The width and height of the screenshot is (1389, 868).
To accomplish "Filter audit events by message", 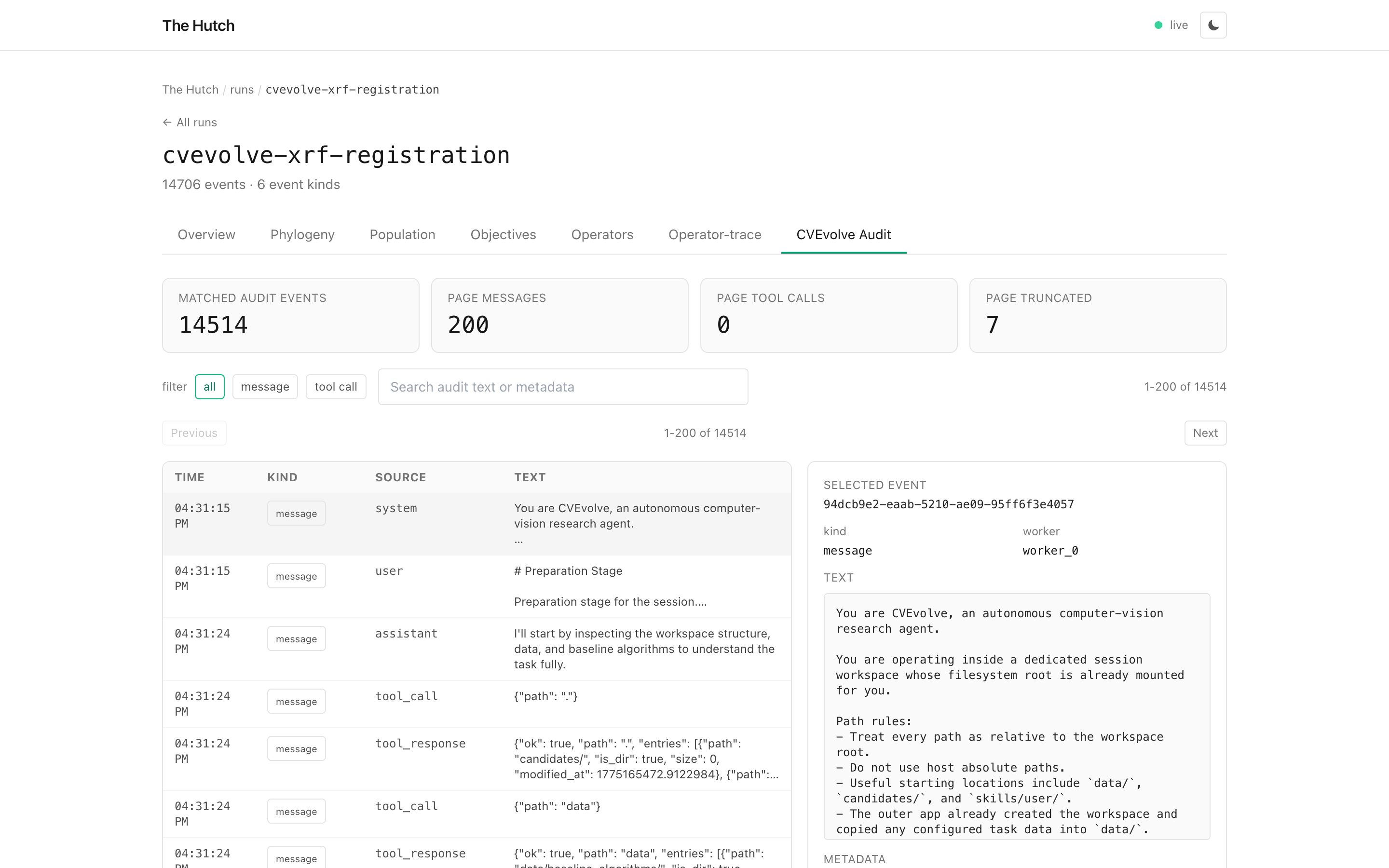I will tap(265, 387).
